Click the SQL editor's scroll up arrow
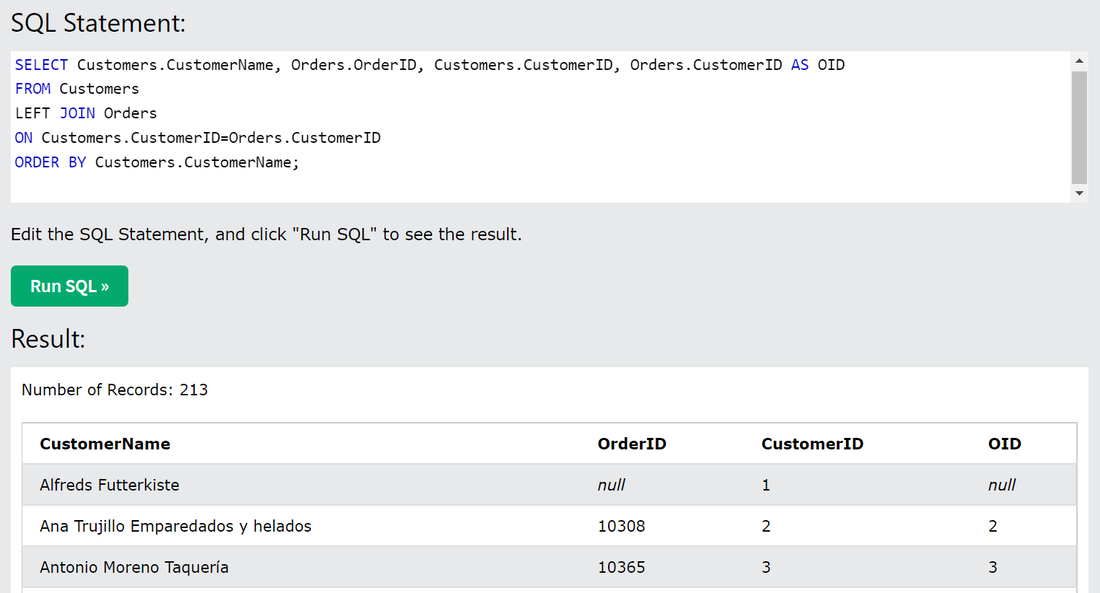This screenshot has width=1100, height=593. 1079,61
